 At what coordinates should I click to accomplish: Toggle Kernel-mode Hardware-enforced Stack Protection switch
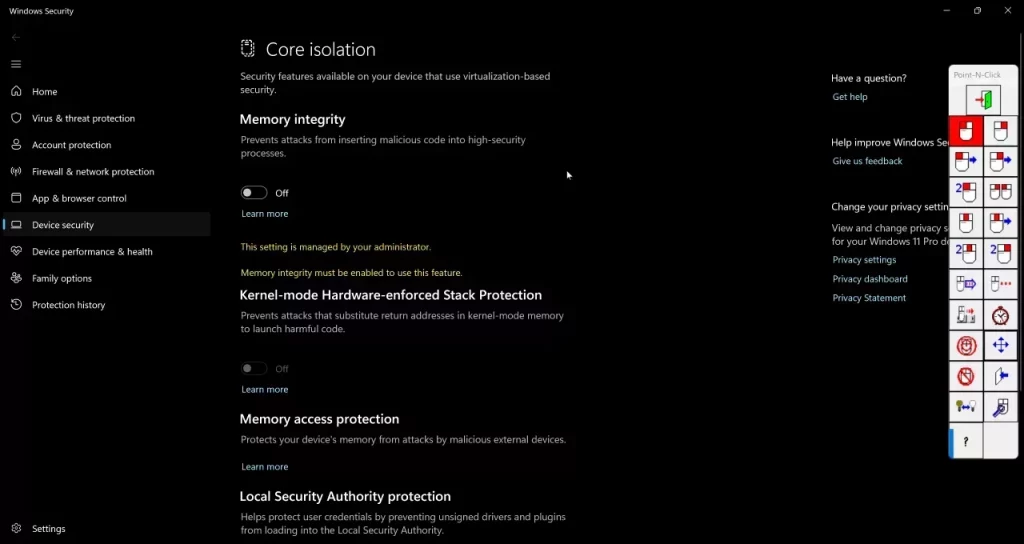[254, 368]
